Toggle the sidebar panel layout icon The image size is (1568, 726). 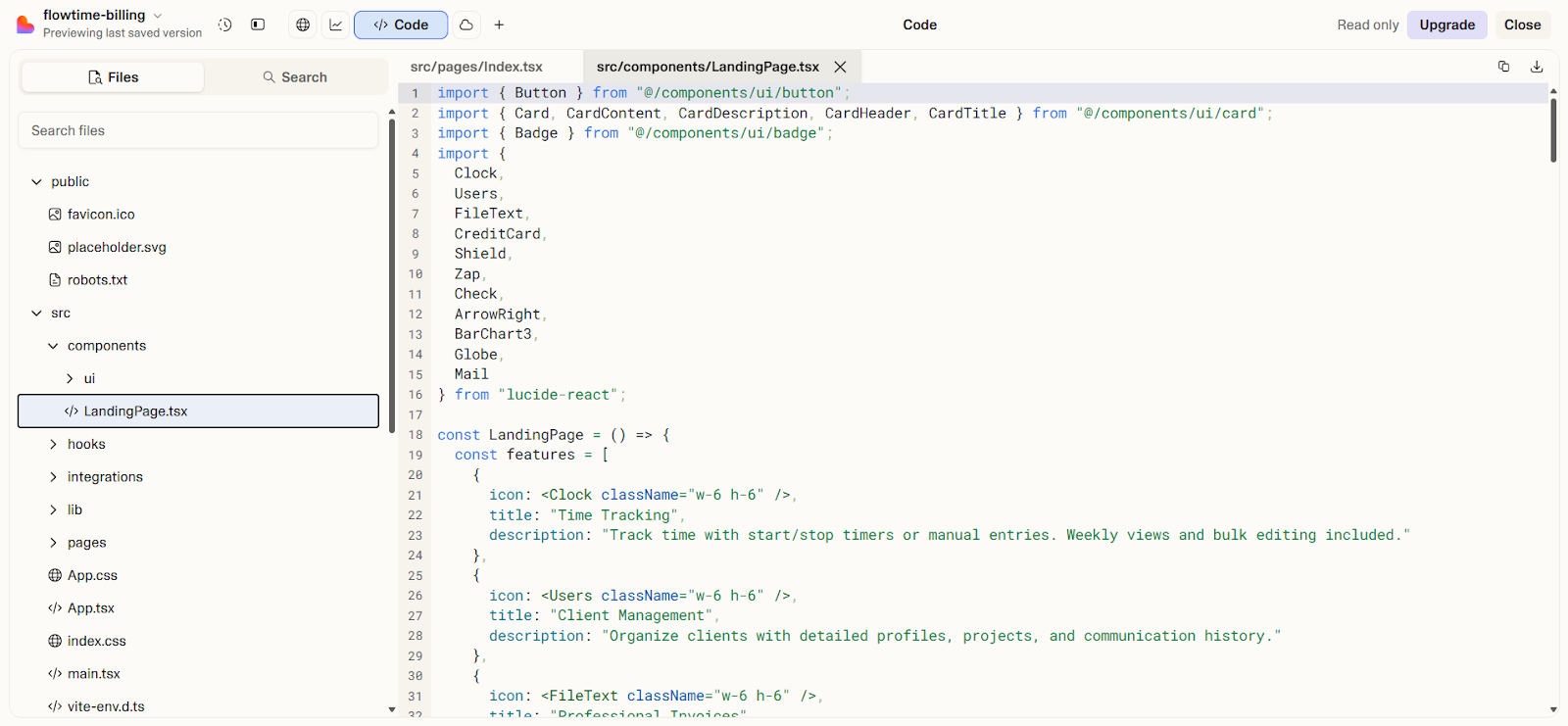pos(258,24)
